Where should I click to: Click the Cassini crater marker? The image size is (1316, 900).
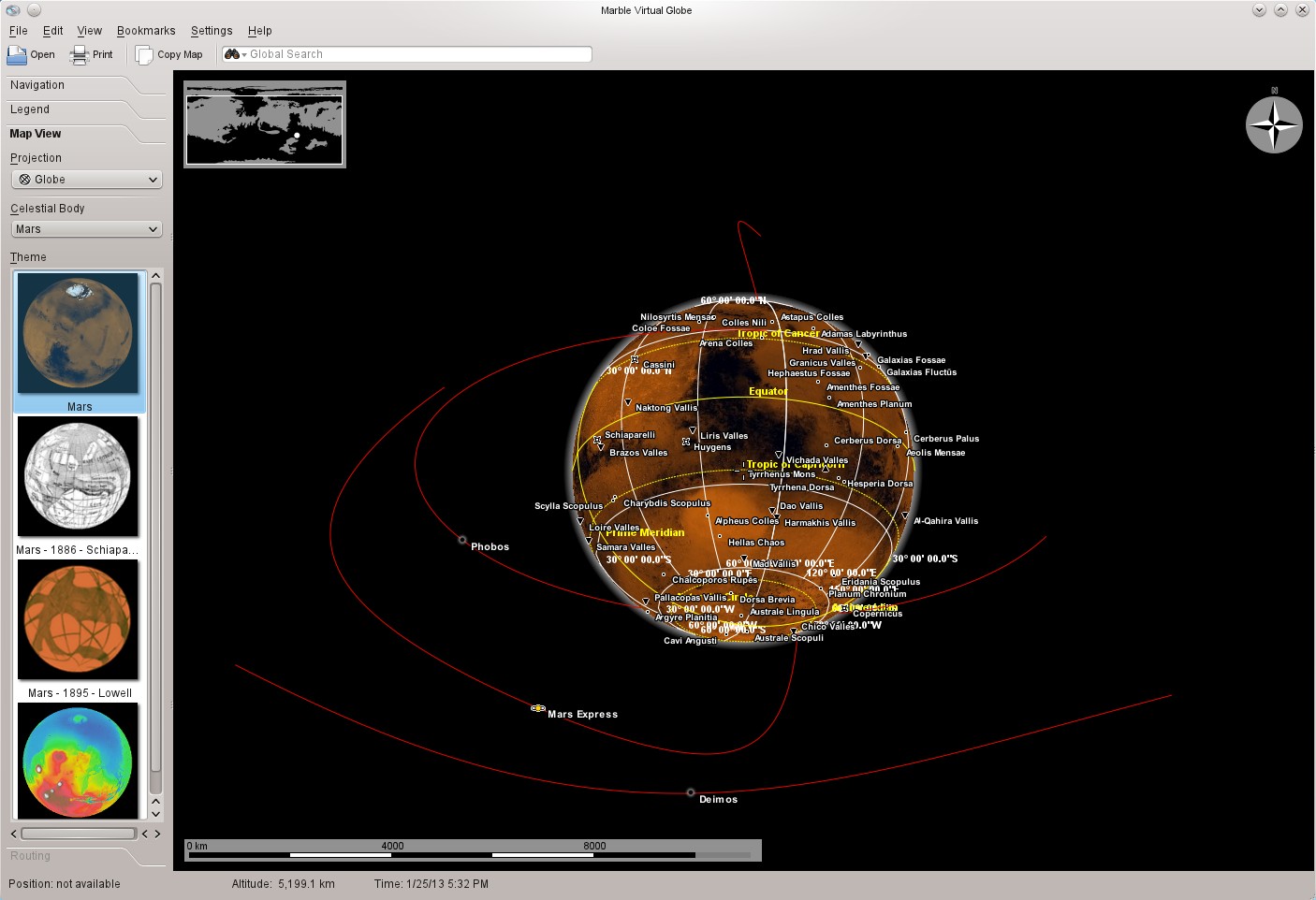(635, 359)
